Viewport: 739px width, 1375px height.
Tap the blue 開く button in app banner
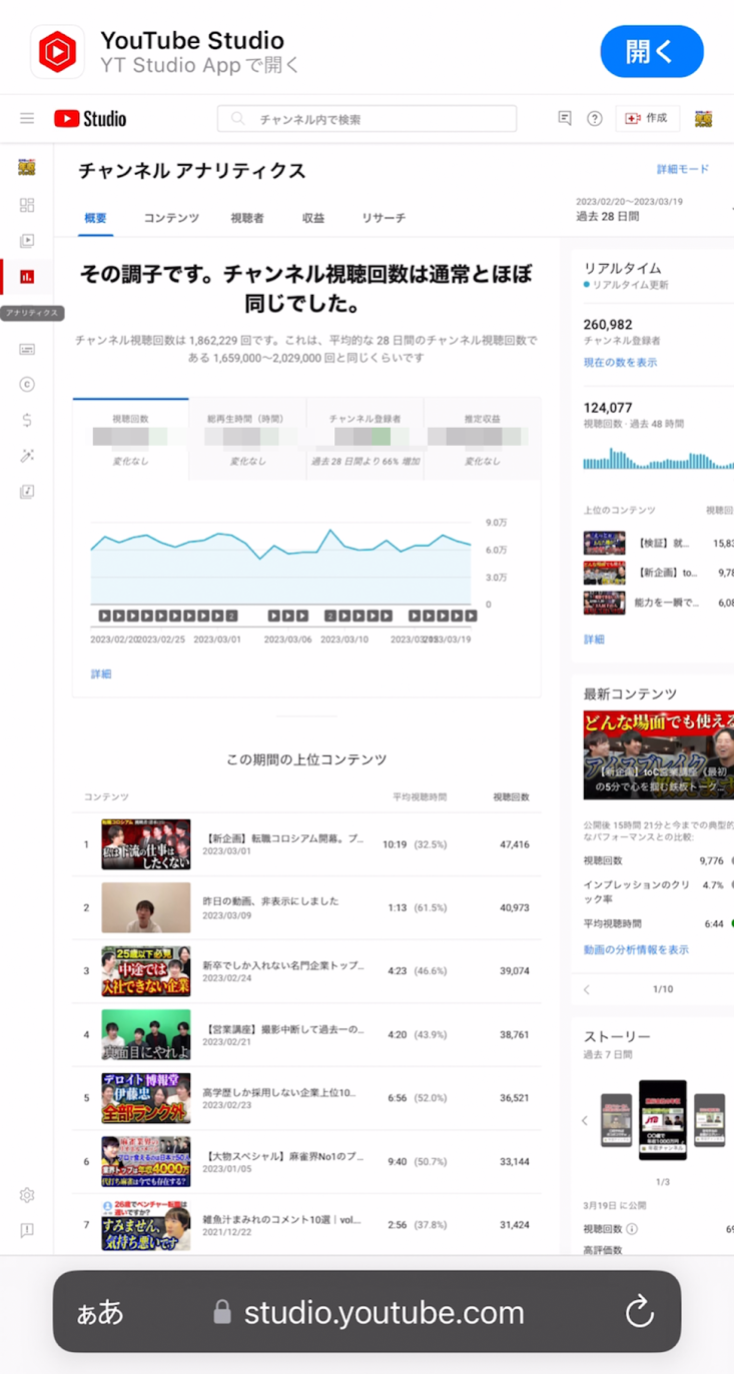click(x=651, y=51)
